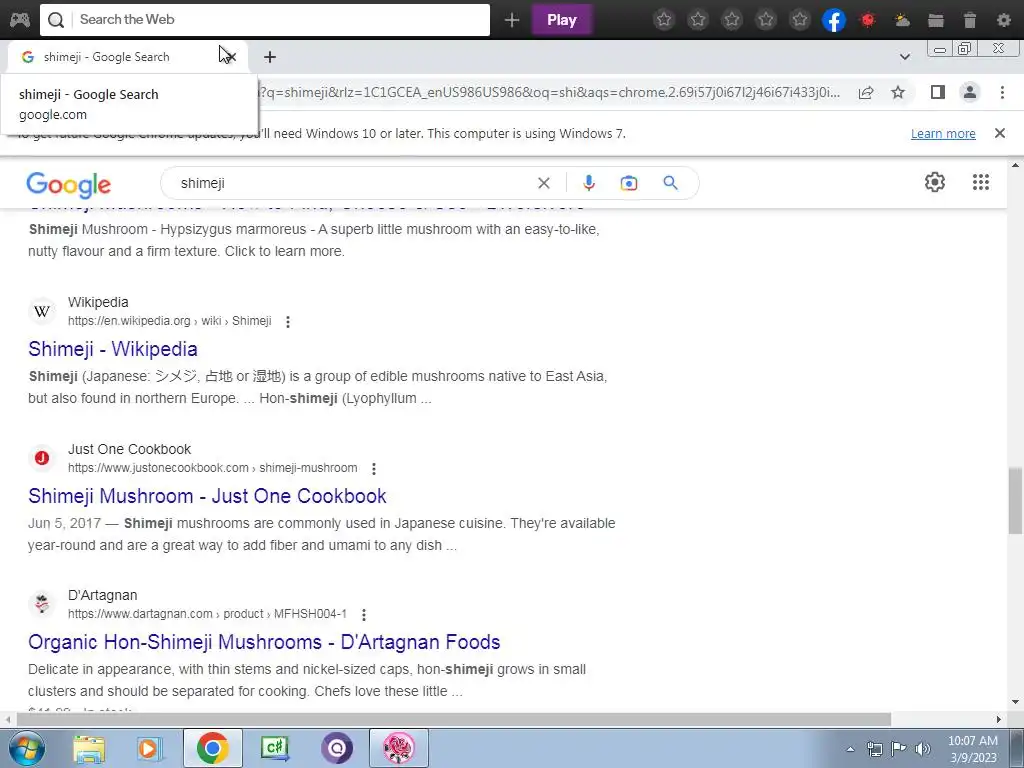1024x768 pixels.
Task: Click the horizontal scrollbar thumb
Action: tap(454, 719)
